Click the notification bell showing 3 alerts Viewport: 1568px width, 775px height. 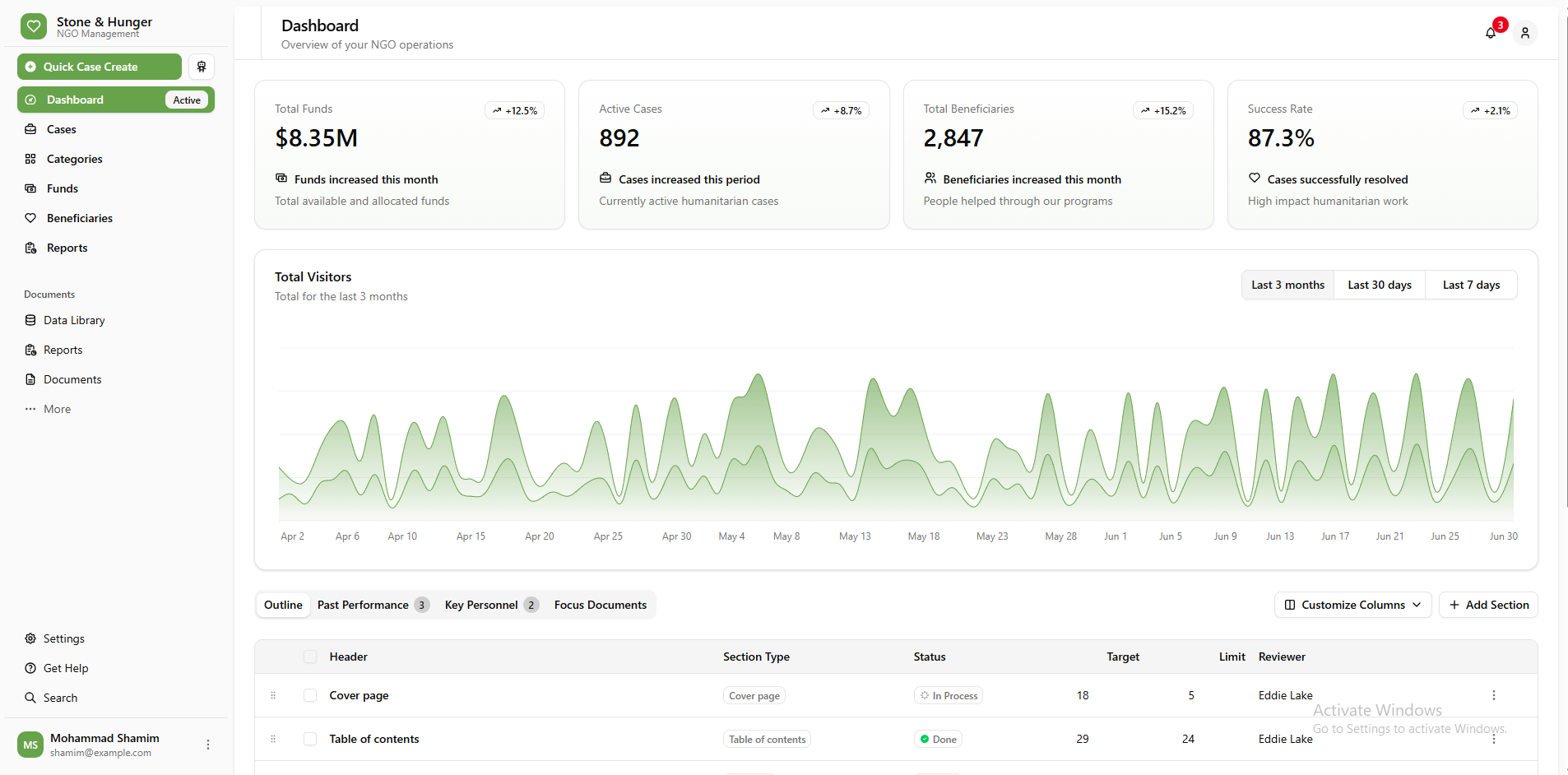(x=1491, y=33)
